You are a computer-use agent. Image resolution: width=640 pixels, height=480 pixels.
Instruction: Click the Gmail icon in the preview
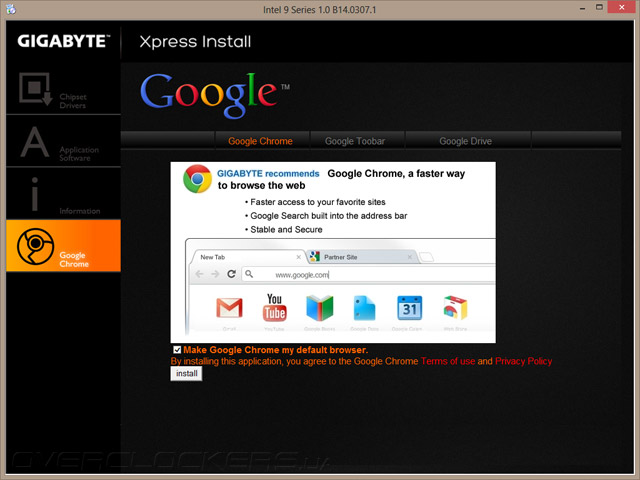pyautogui.click(x=229, y=308)
